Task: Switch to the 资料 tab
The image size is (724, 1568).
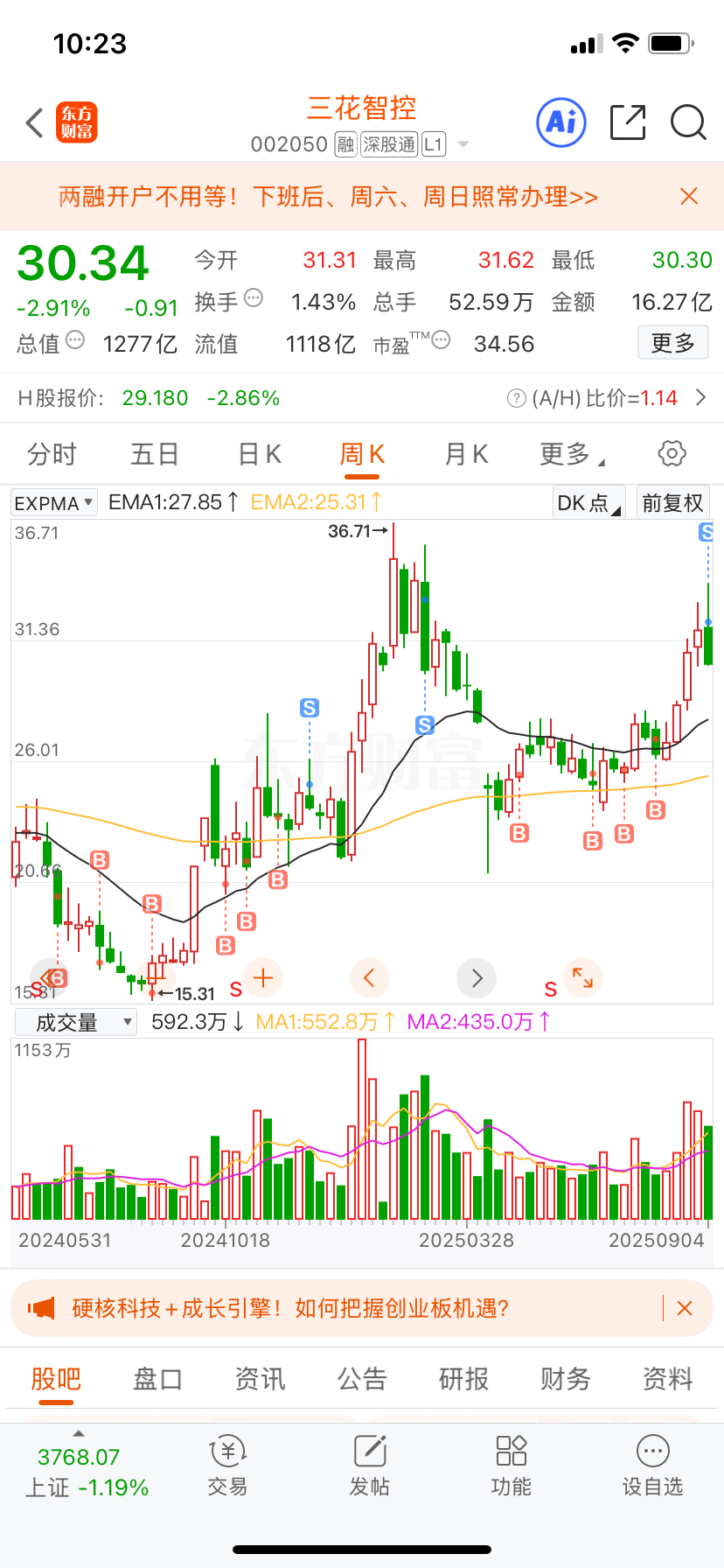Action: tap(668, 1379)
